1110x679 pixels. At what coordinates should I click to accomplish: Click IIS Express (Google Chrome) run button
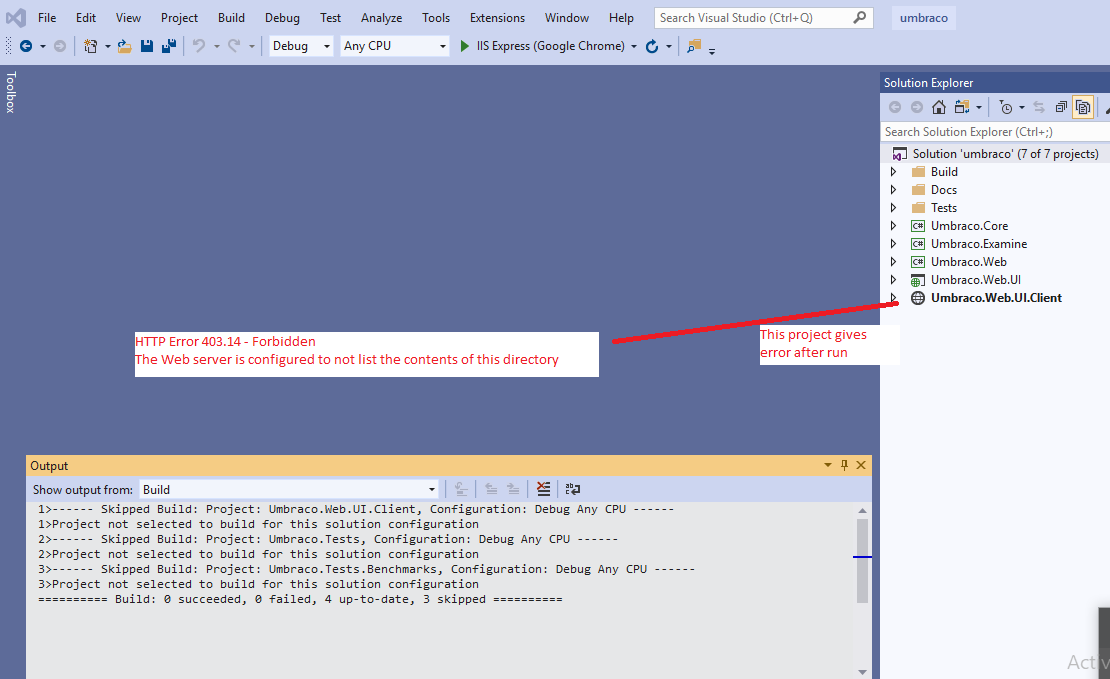(x=542, y=46)
